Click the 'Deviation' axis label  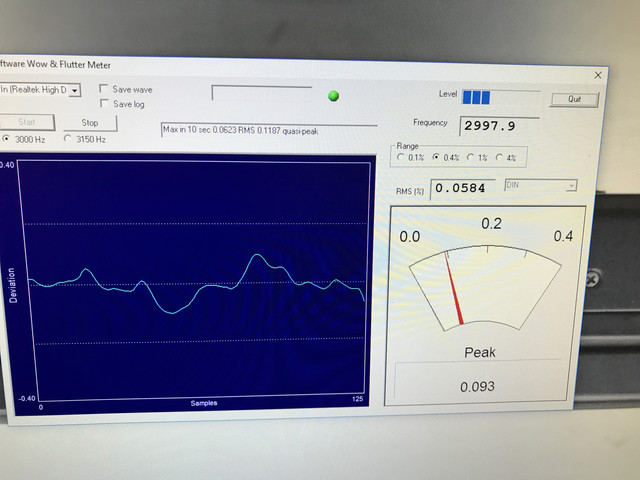pyautogui.click(x=13, y=285)
